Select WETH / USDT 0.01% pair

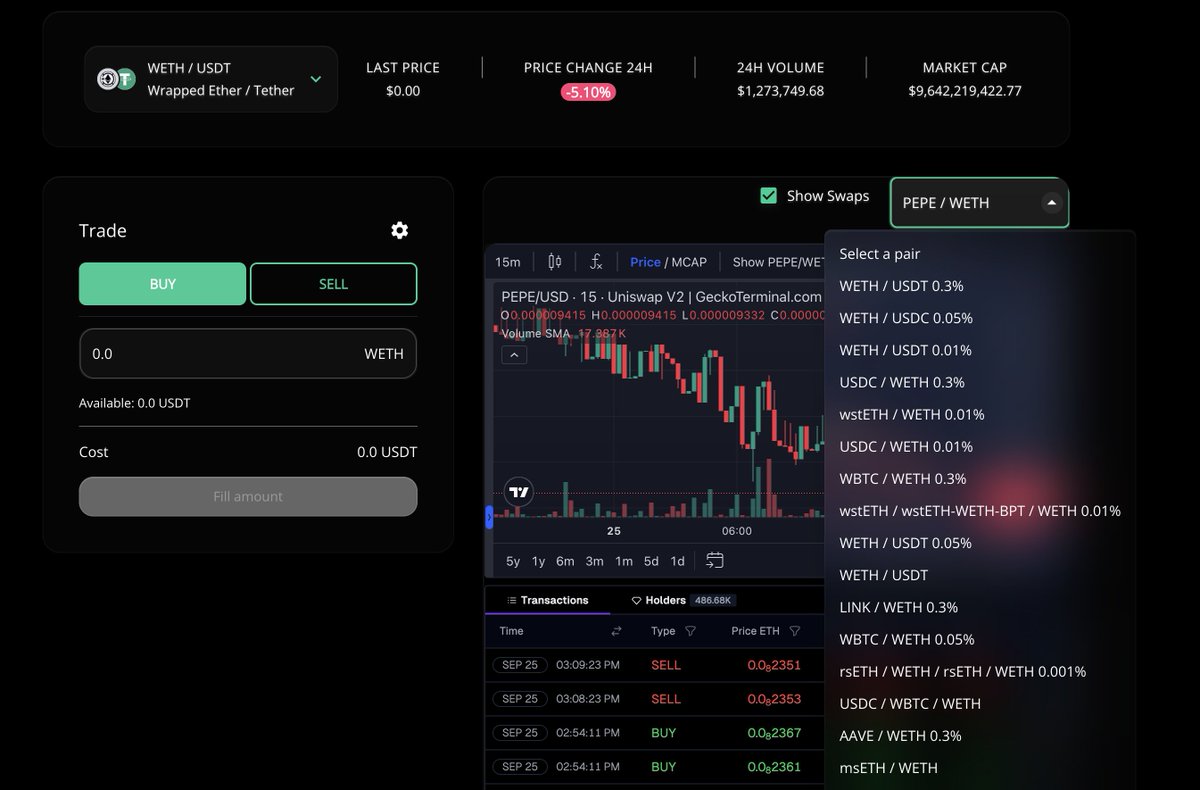[x=906, y=350]
